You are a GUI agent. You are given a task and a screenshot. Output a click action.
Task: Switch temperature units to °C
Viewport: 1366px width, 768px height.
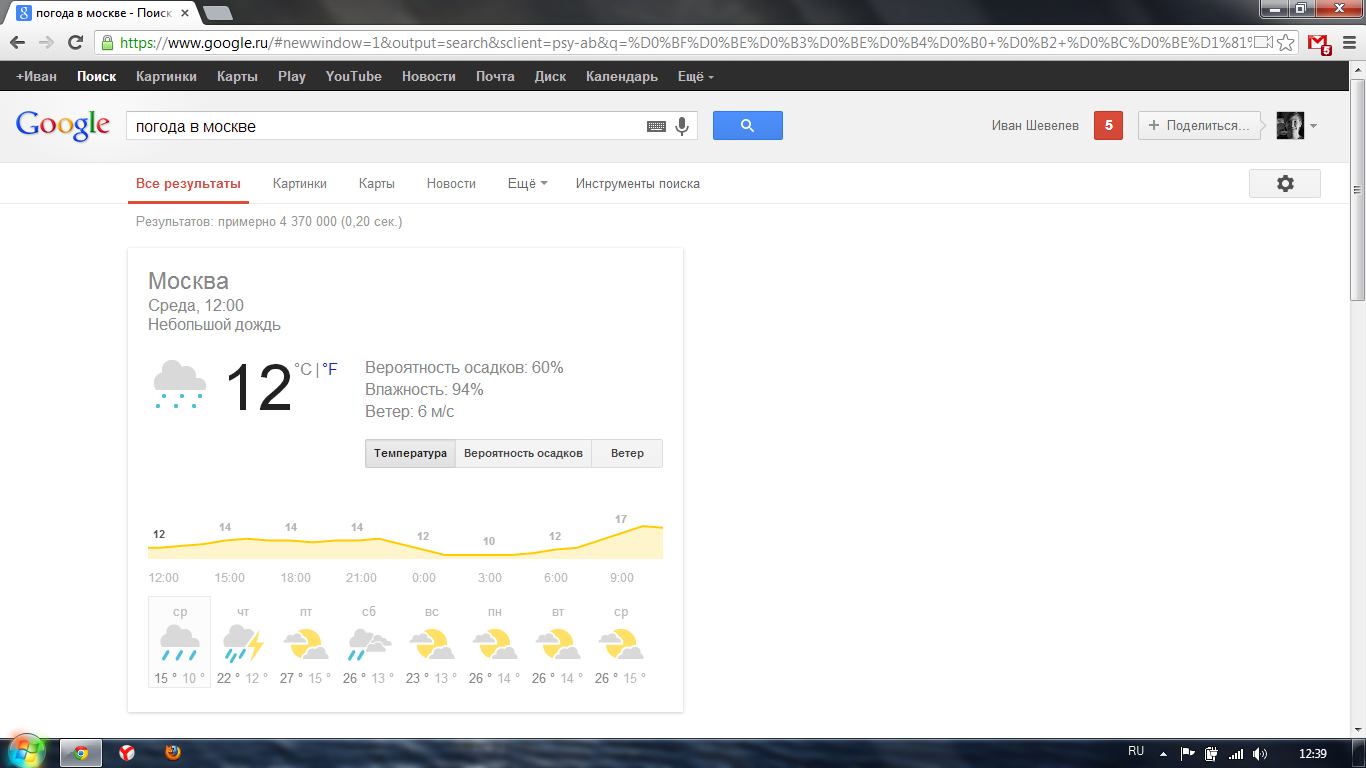303,370
